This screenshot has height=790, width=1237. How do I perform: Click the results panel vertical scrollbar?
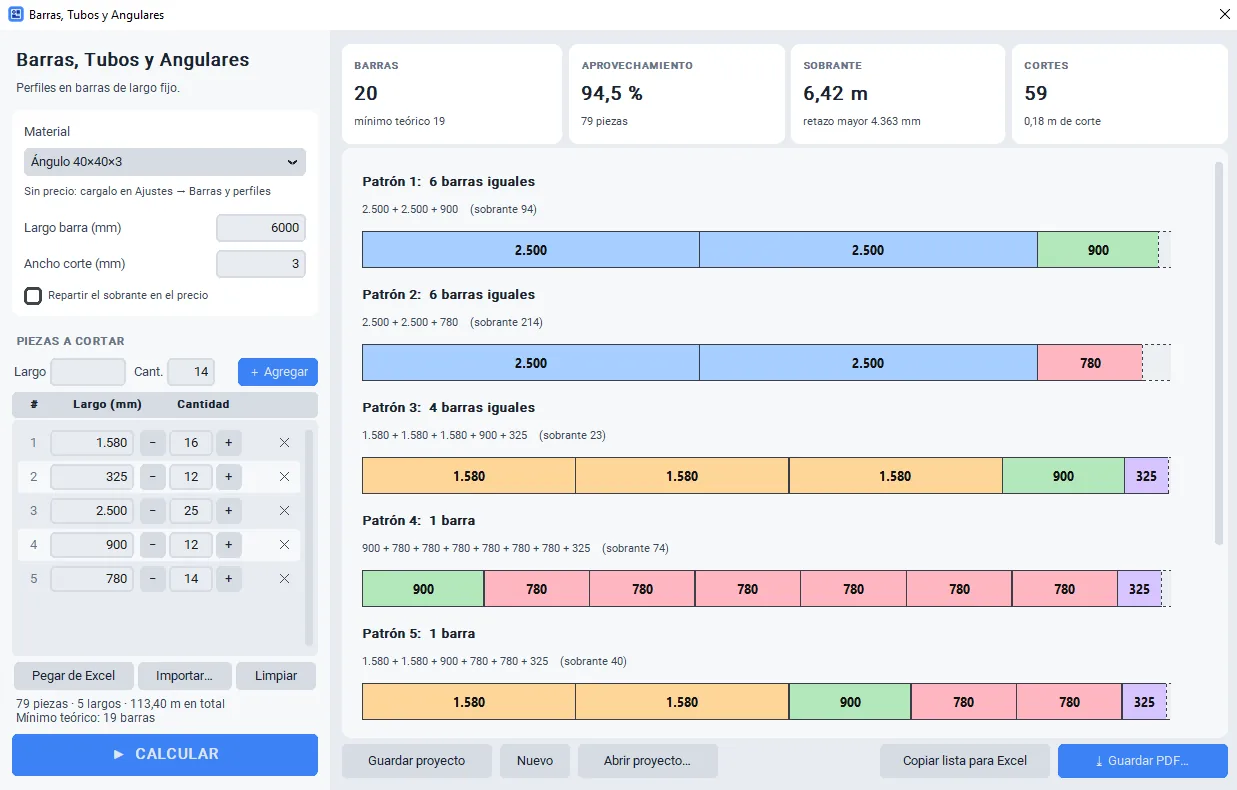click(1219, 353)
